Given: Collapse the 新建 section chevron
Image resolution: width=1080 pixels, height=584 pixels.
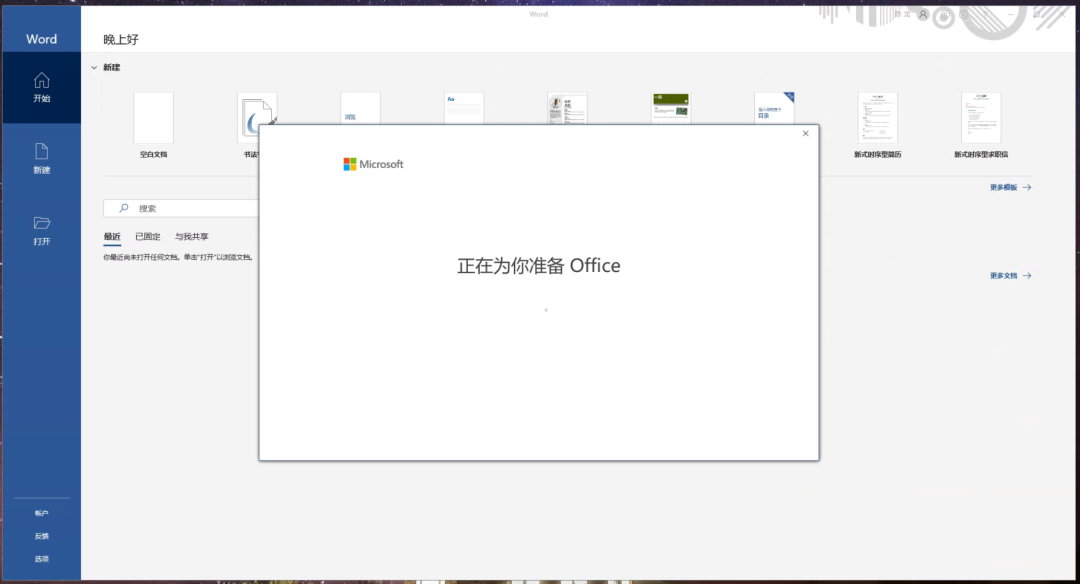Looking at the screenshot, I should click(94, 67).
